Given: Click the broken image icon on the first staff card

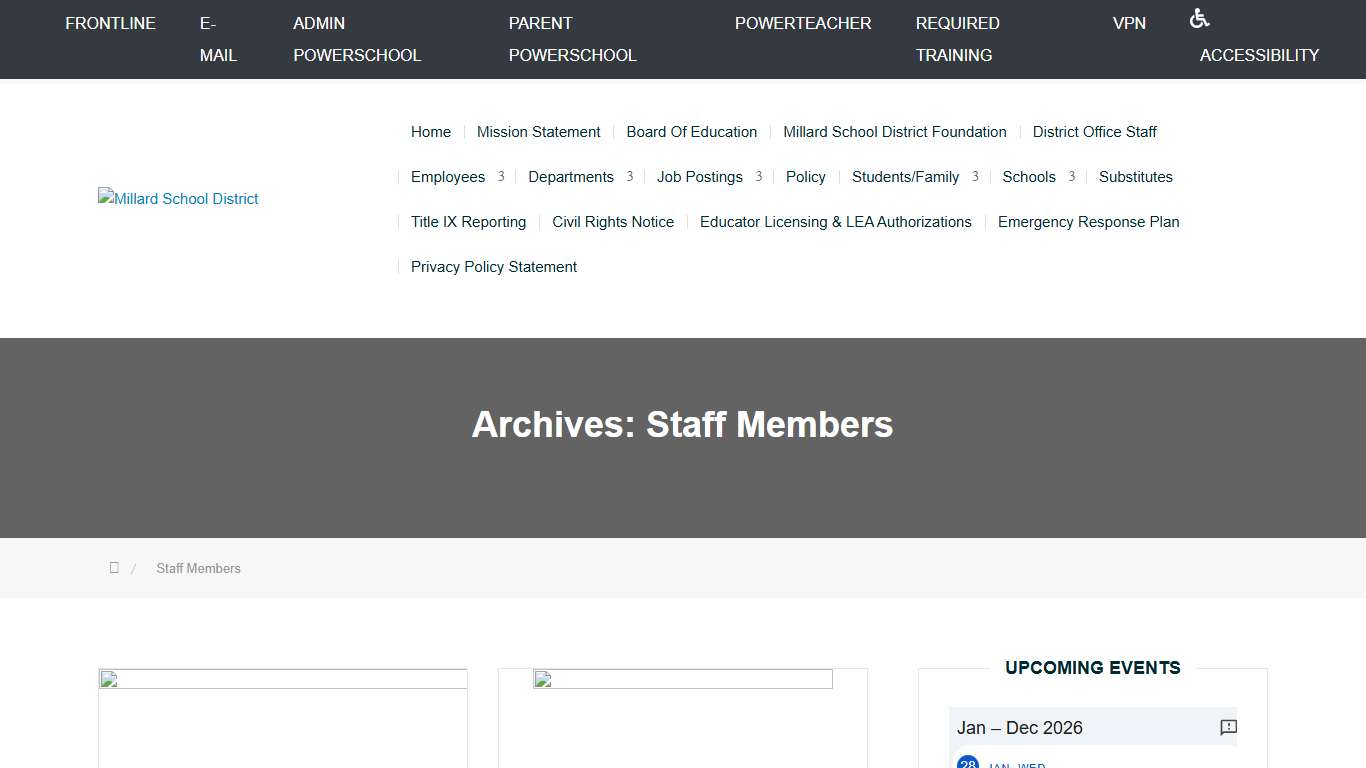Looking at the screenshot, I should tap(109, 678).
